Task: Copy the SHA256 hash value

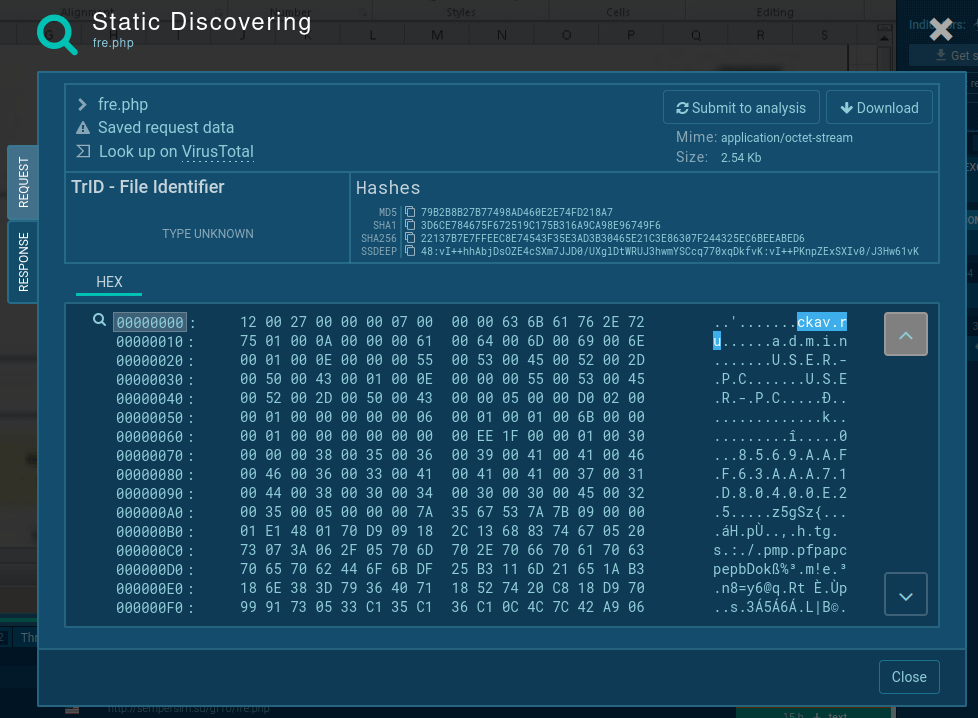Action: pyautogui.click(x=410, y=238)
